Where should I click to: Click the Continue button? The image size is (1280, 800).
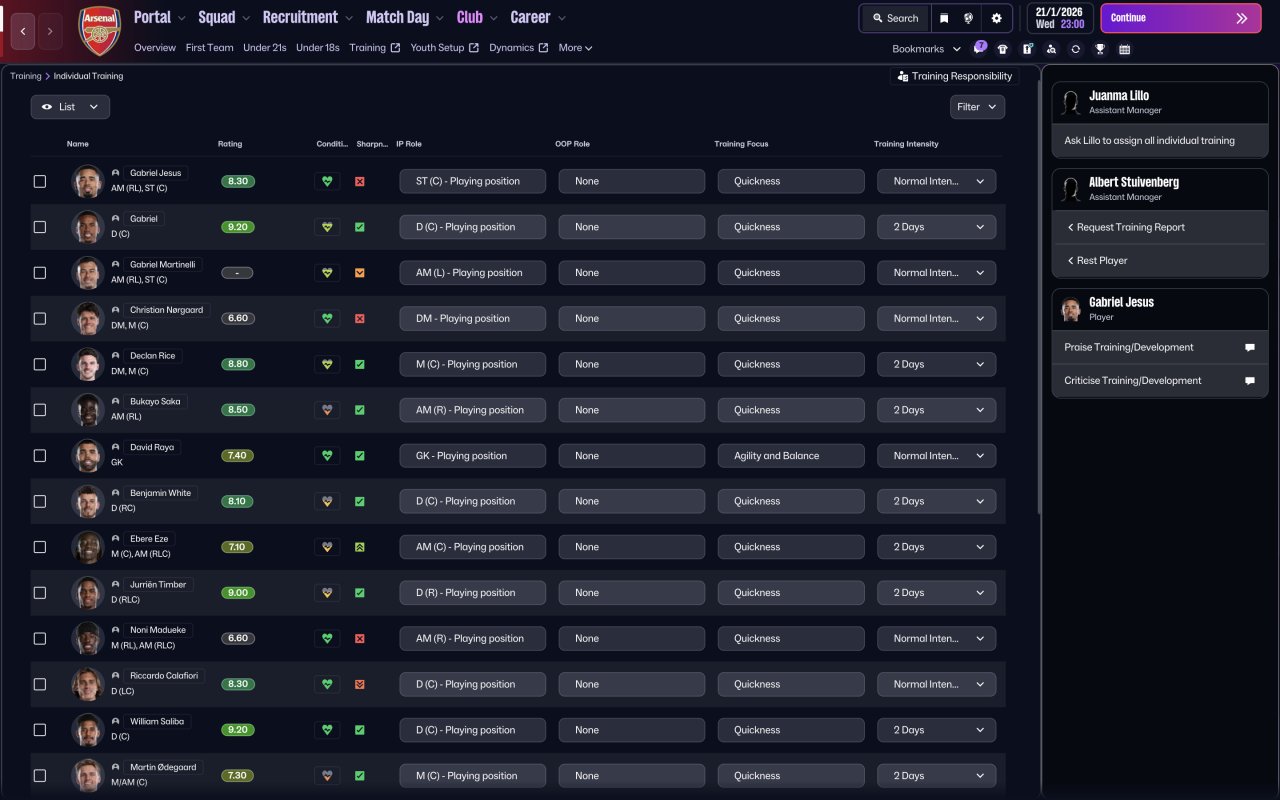point(1181,18)
